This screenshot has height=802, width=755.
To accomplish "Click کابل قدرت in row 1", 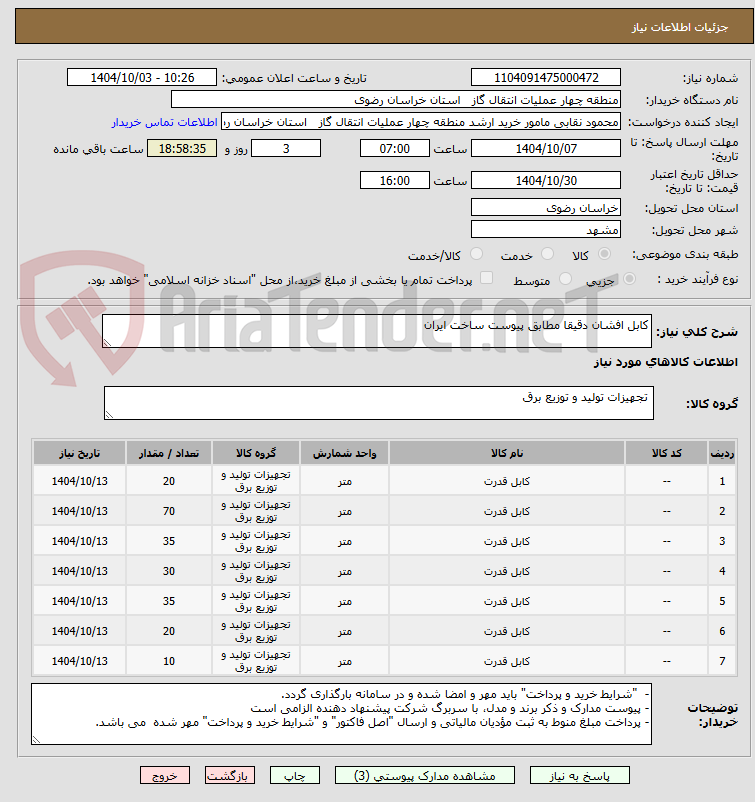I will coord(507,481).
